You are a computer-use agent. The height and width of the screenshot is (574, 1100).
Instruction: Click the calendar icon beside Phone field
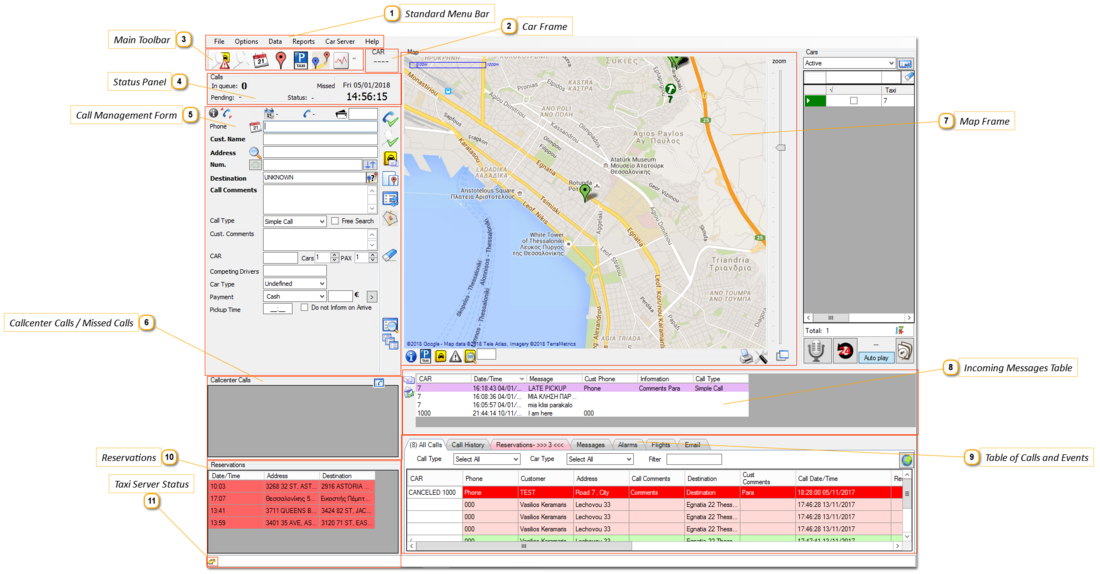click(255, 127)
